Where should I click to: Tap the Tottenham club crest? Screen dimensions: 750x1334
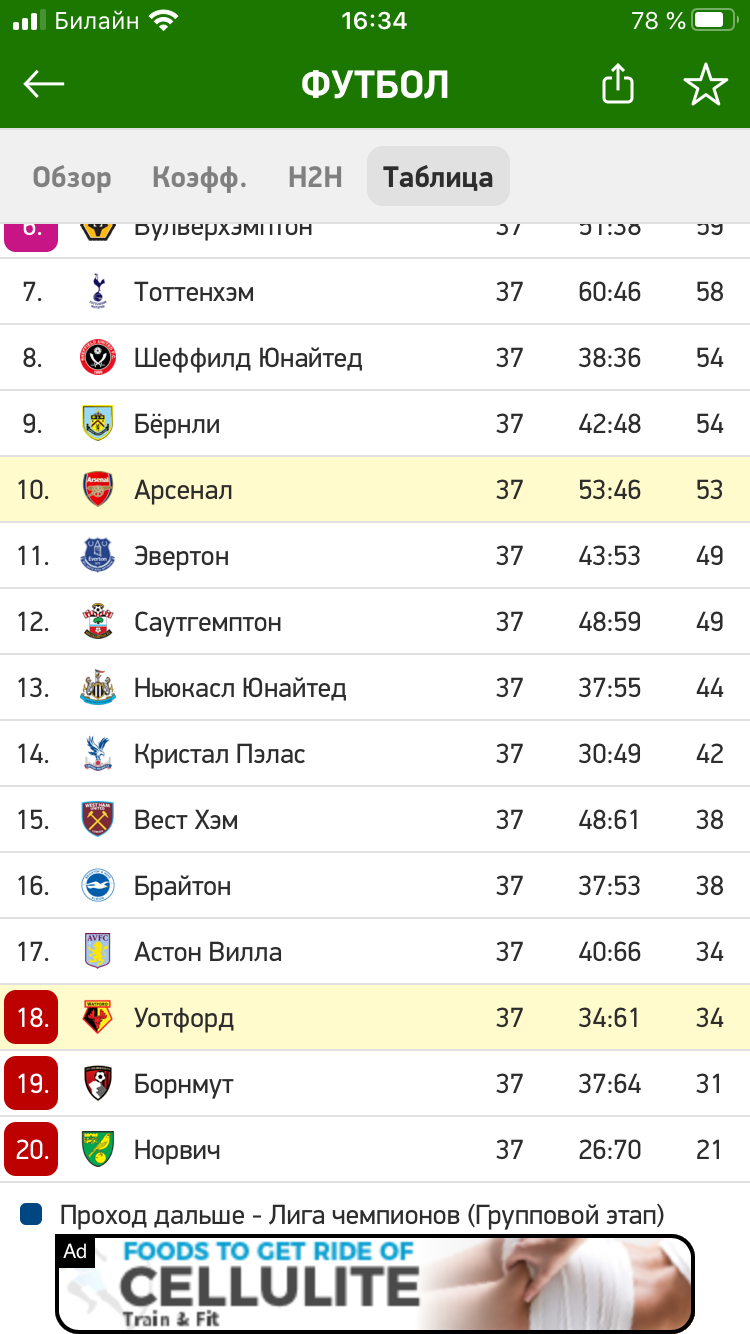click(97, 292)
